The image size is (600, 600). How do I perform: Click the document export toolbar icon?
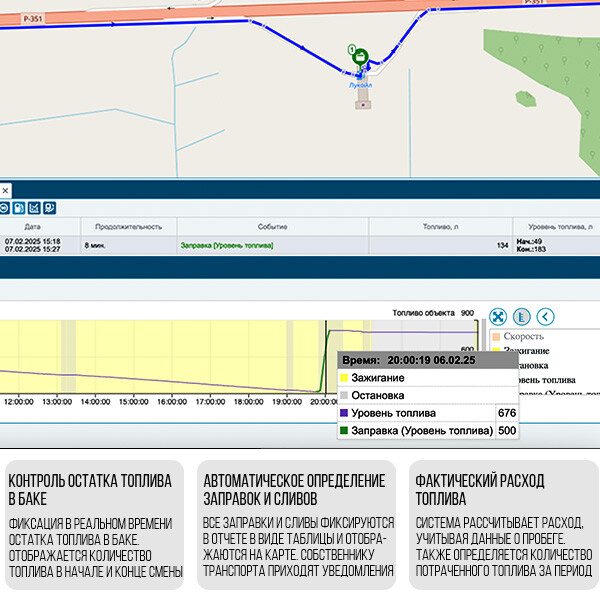[x=19, y=208]
